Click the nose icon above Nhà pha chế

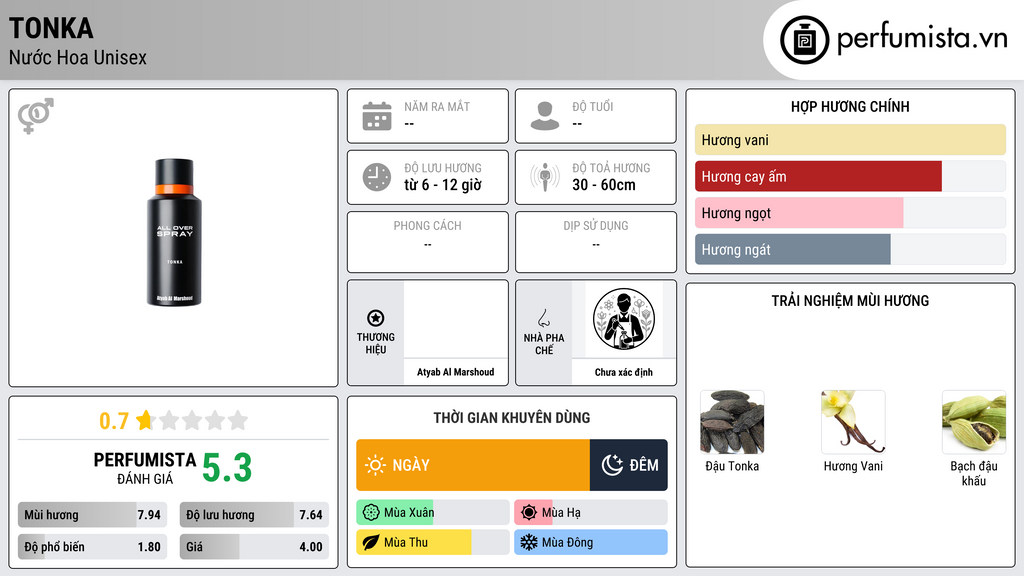click(543, 318)
